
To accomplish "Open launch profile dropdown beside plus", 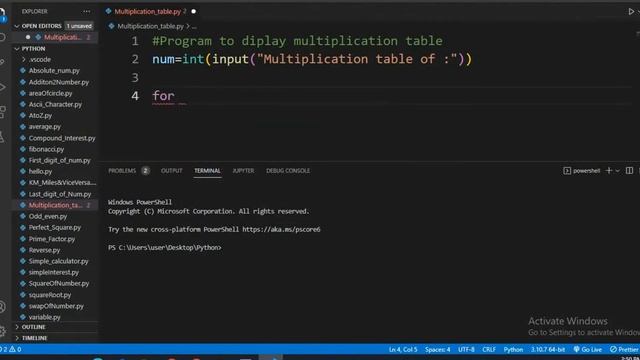I will point(618,171).
